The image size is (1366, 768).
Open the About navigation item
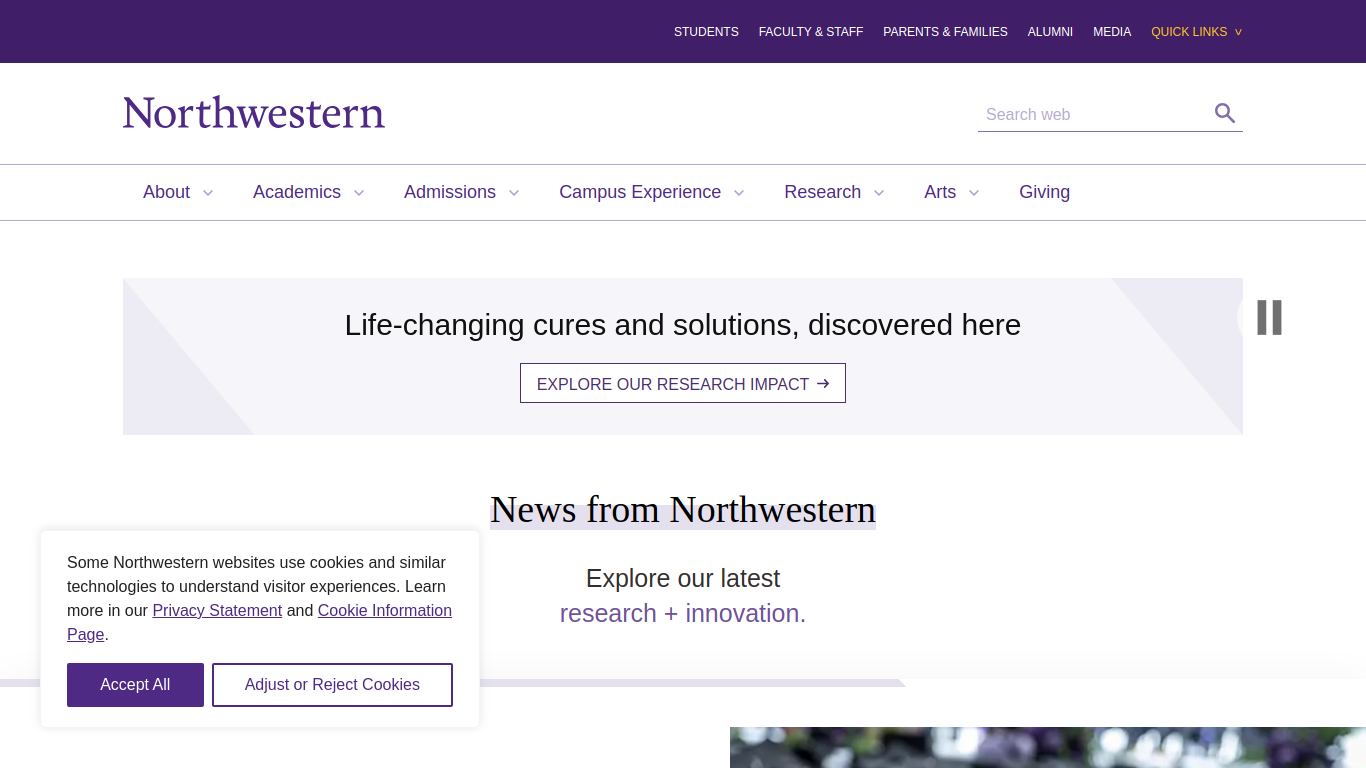pos(166,192)
